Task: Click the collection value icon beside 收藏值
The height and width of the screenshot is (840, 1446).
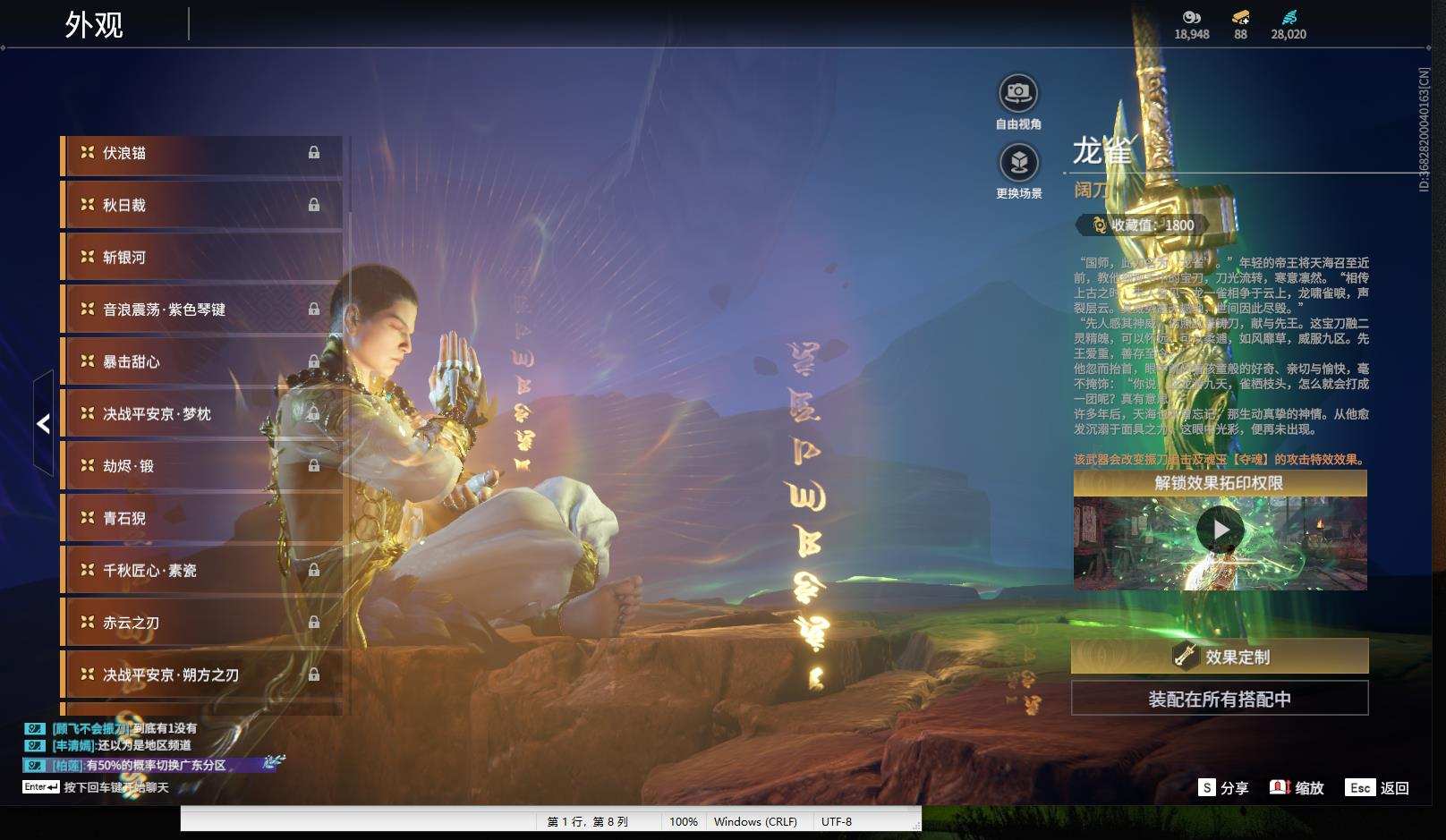Action: [x=1099, y=225]
